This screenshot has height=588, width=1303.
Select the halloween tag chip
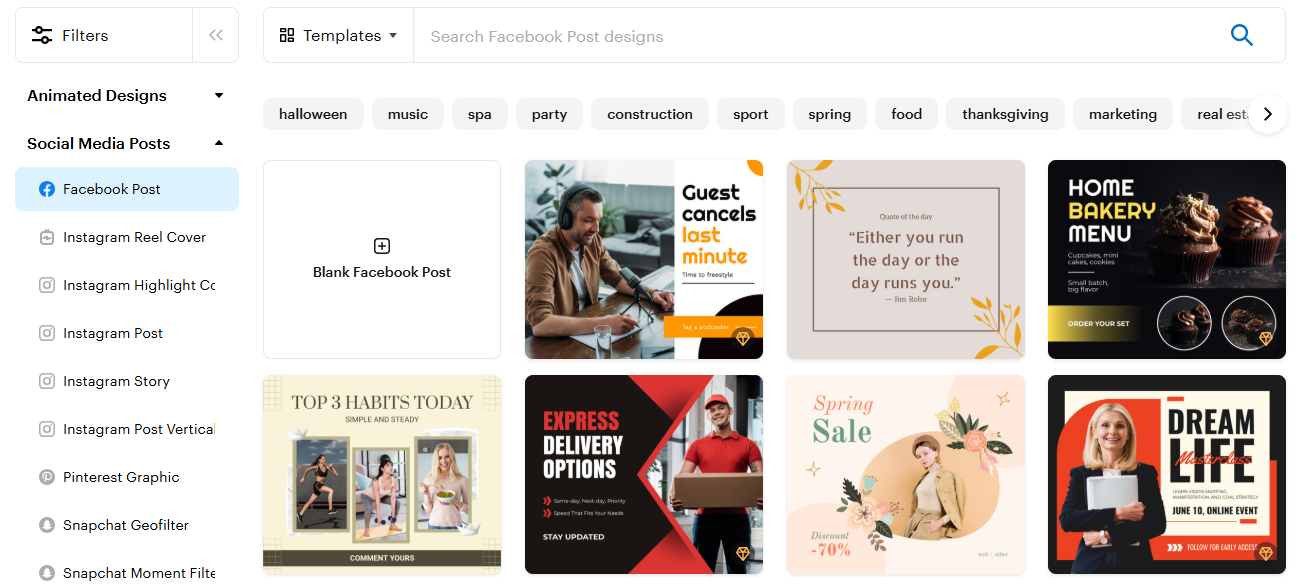pos(313,114)
